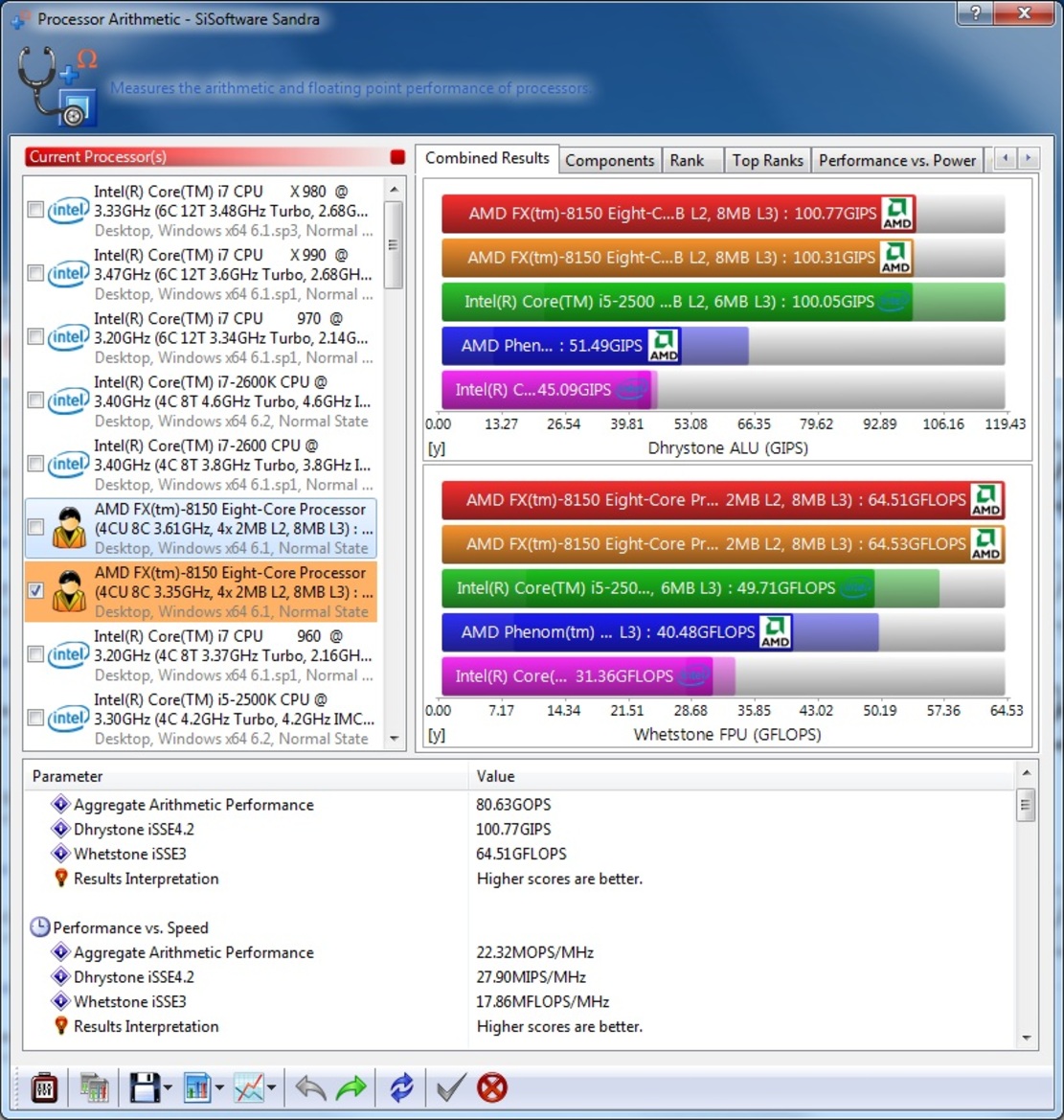Viewport: 1064px width, 1120px height.
Task: Open the Performance vs. Power tab
Action: pyautogui.click(x=897, y=161)
